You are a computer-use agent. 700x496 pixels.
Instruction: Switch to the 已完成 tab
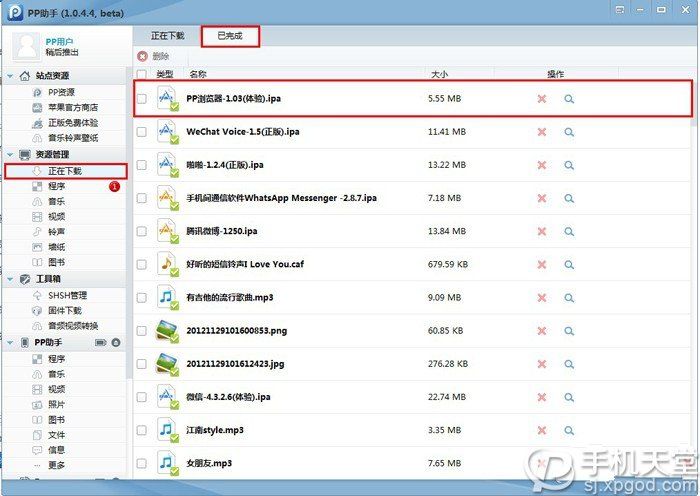pyautogui.click(x=230, y=36)
